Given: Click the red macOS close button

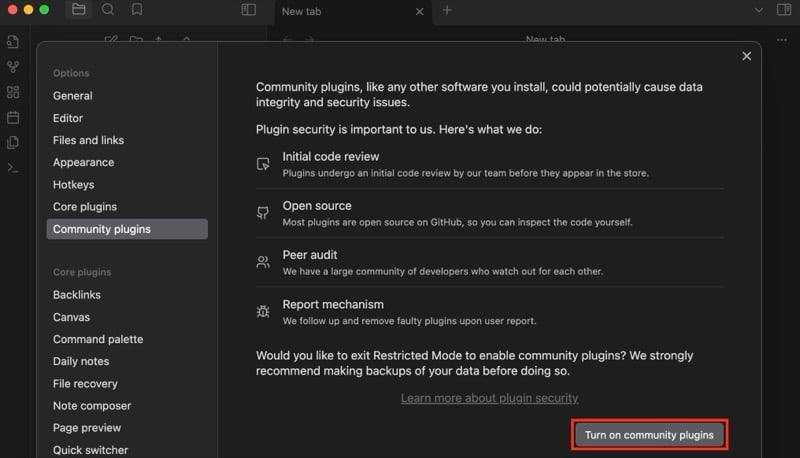Looking at the screenshot, I should pyautogui.click(x=13, y=10).
